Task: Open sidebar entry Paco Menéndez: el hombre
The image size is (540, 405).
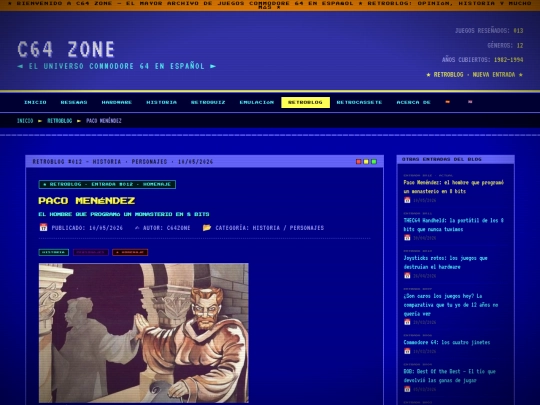Action: [454, 187]
